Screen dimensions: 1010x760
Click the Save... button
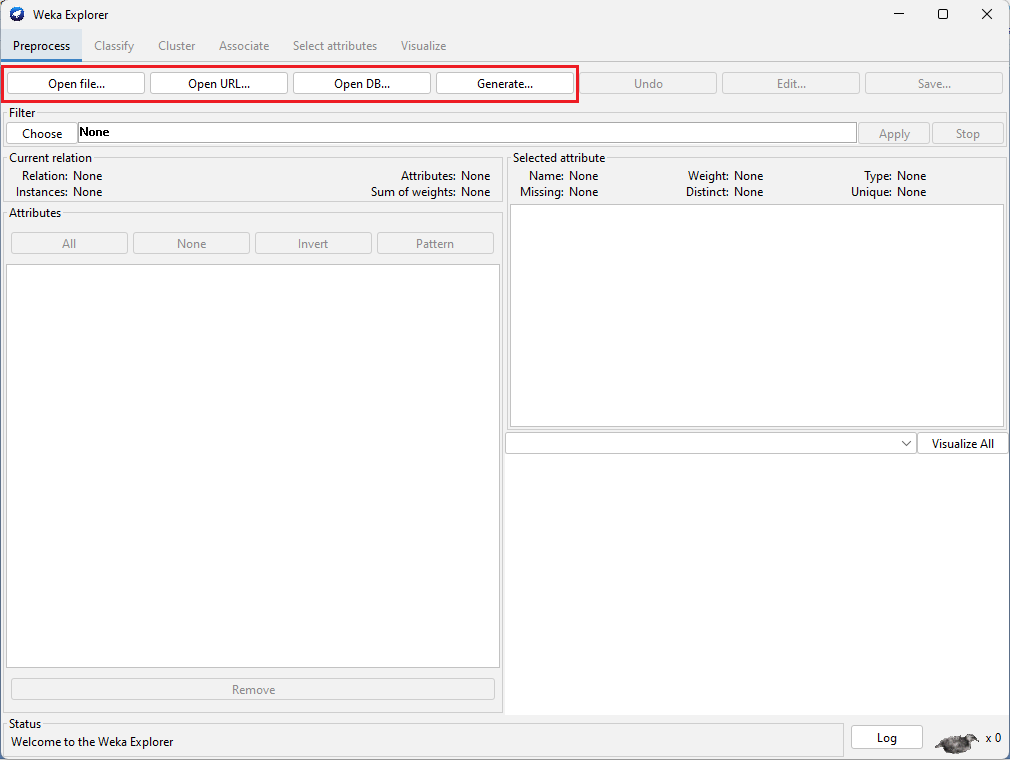pyautogui.click(x=934, y=84)
